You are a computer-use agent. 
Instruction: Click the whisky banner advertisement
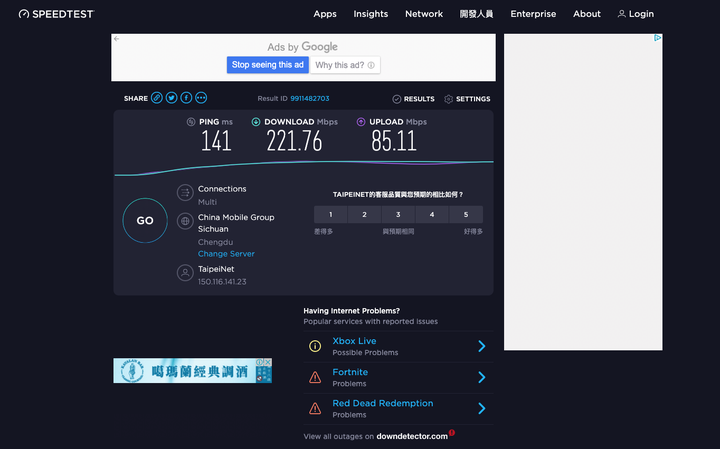pos(192,370)
